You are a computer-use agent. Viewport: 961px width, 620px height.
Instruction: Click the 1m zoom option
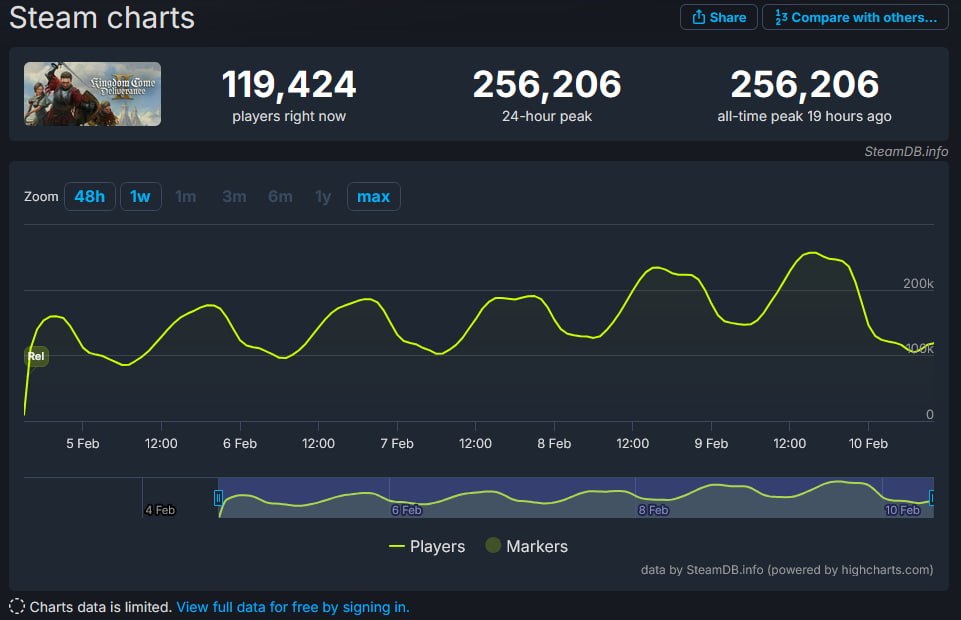[x=185, y=196]
